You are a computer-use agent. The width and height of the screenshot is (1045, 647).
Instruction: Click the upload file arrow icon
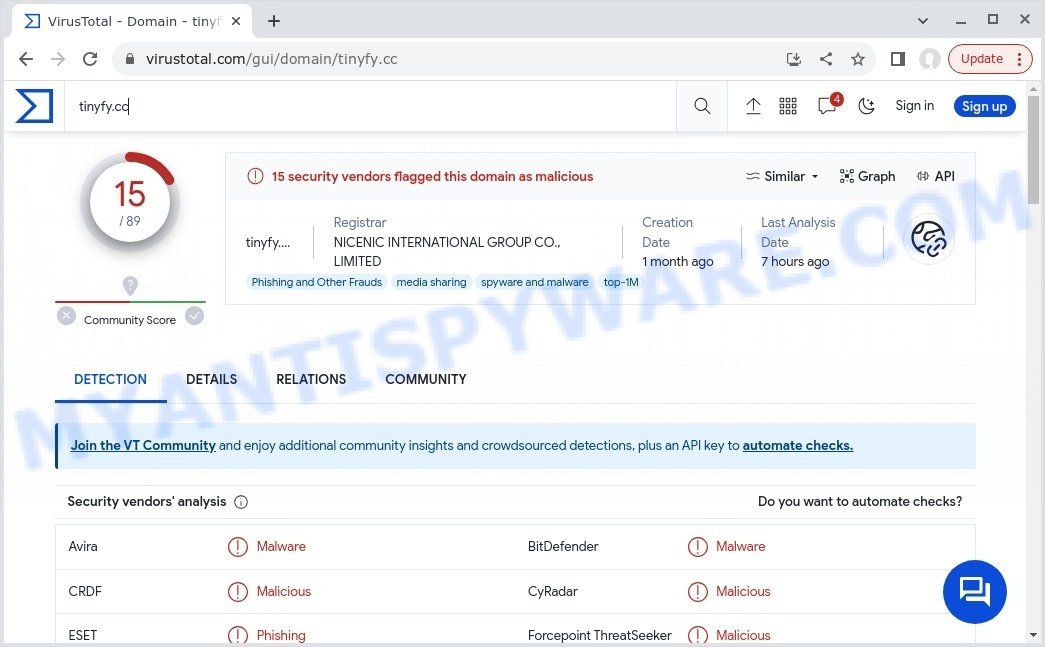pyautogui.click(x=753, y=106)
